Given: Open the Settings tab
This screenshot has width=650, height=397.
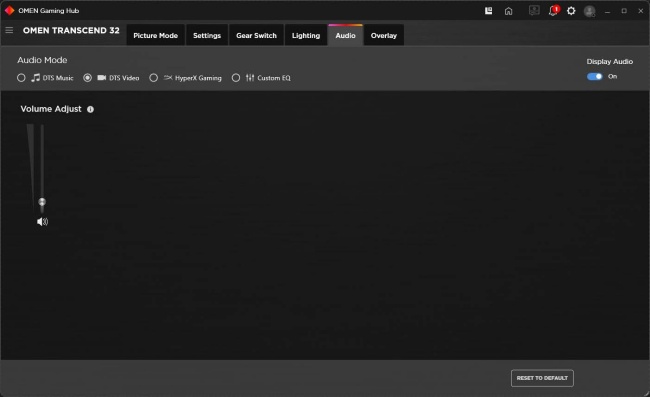Looking at the screenshot, I should 207,36.
